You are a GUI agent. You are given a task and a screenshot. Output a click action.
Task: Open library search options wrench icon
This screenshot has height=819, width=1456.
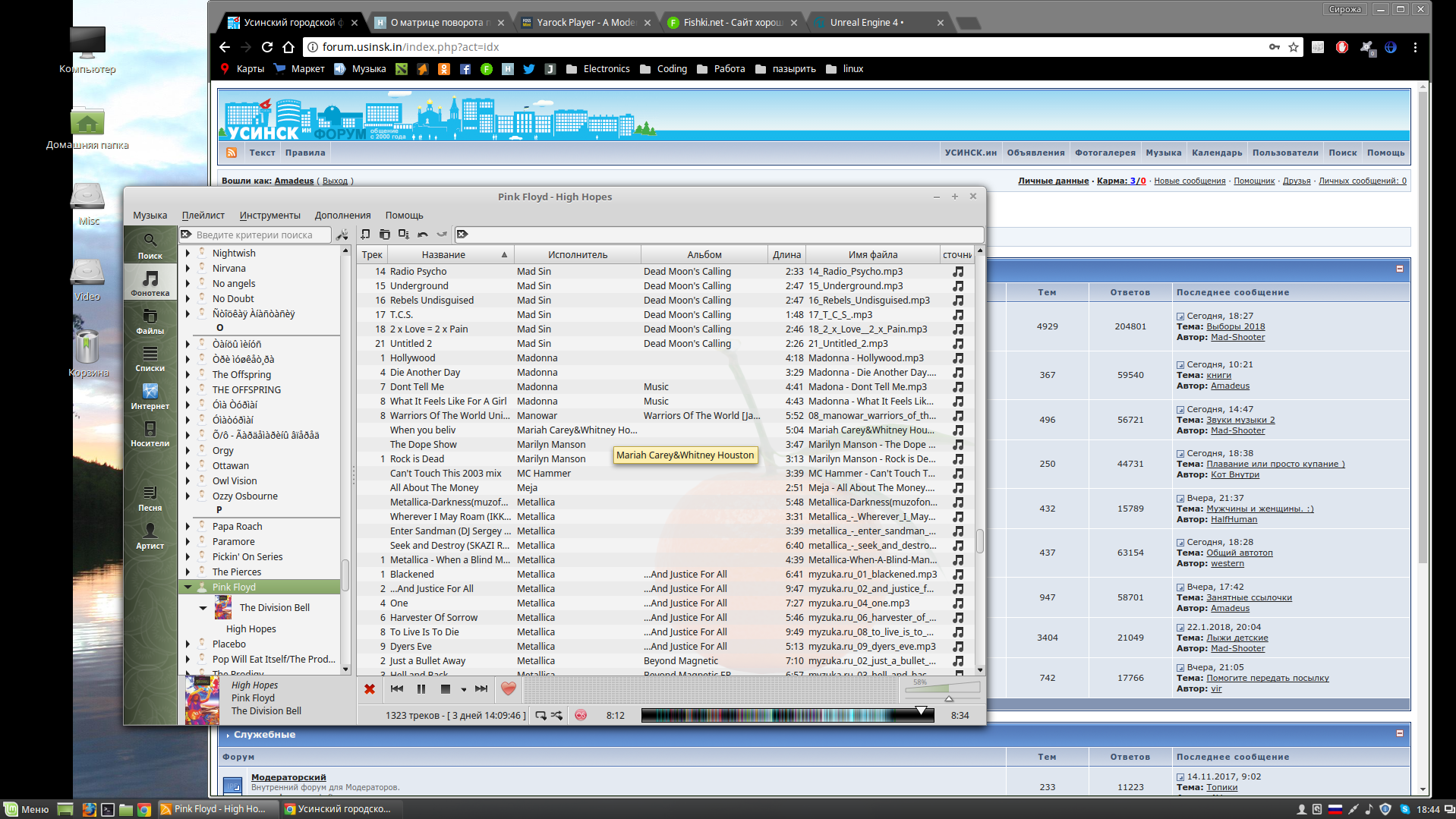coord(342,235)
